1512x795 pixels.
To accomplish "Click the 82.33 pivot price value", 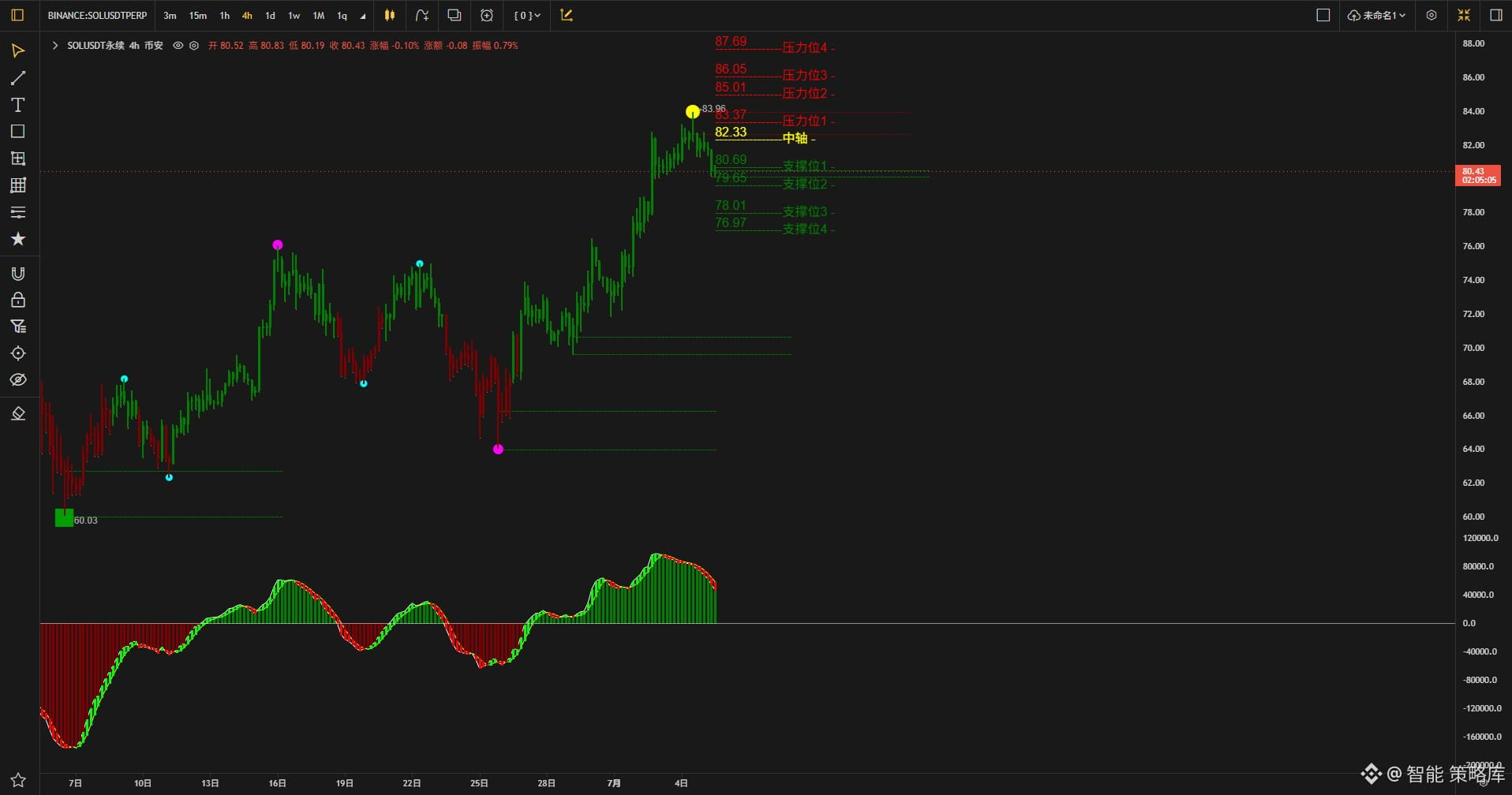I will [x=731, y=132].
